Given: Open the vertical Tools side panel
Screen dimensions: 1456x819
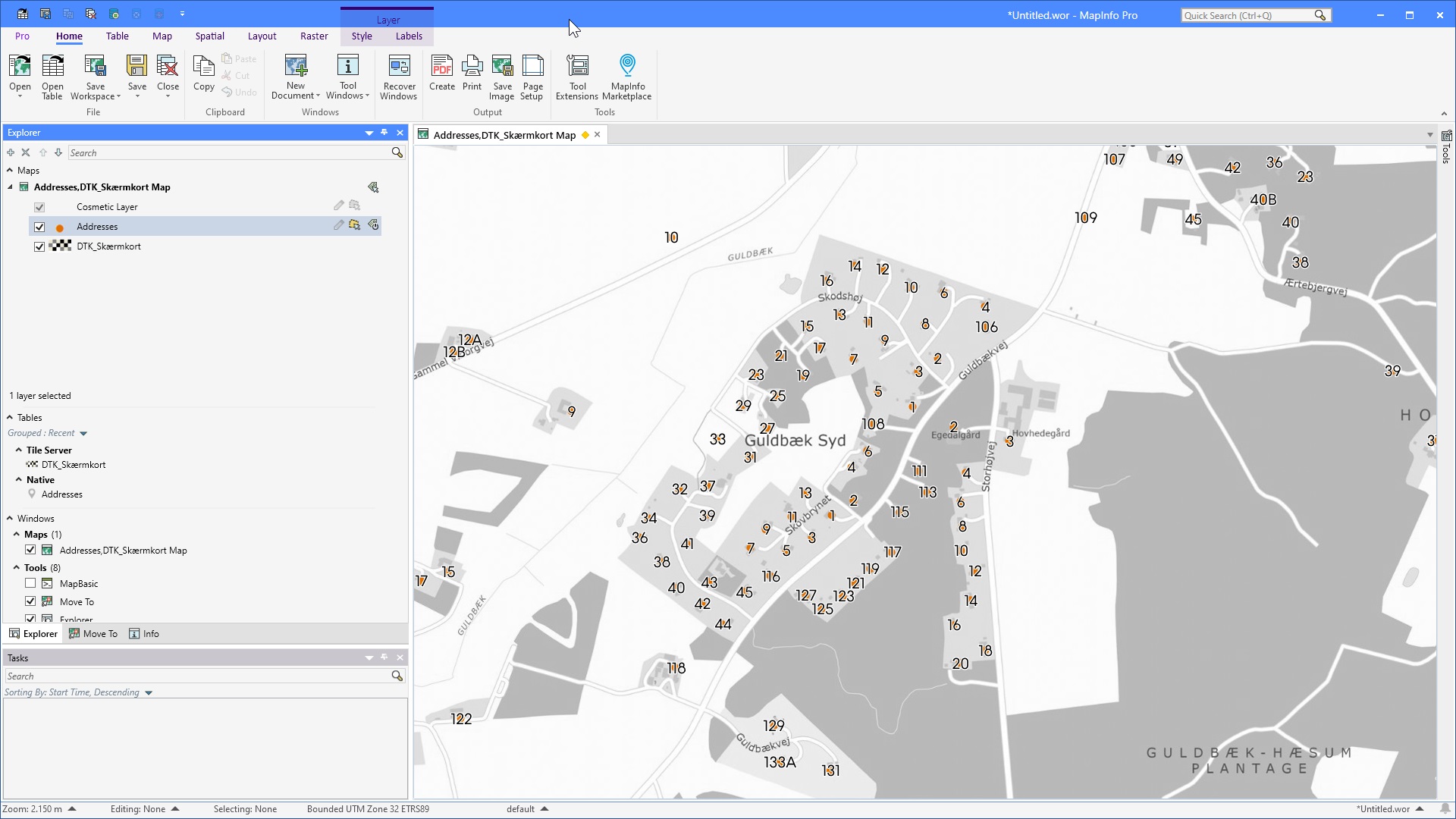Looking at the screenshot, I should [1446, 147].
